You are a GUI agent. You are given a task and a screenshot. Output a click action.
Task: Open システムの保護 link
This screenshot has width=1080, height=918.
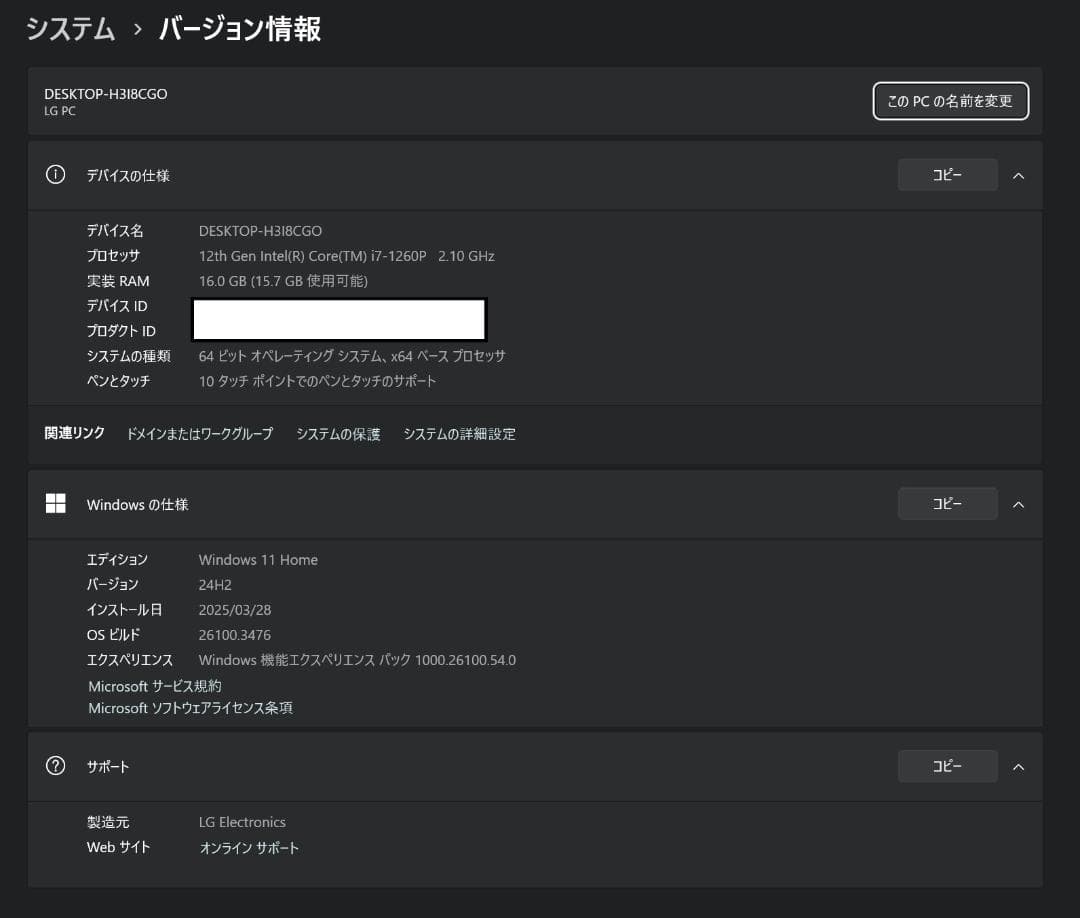click(x=337, y=434)
